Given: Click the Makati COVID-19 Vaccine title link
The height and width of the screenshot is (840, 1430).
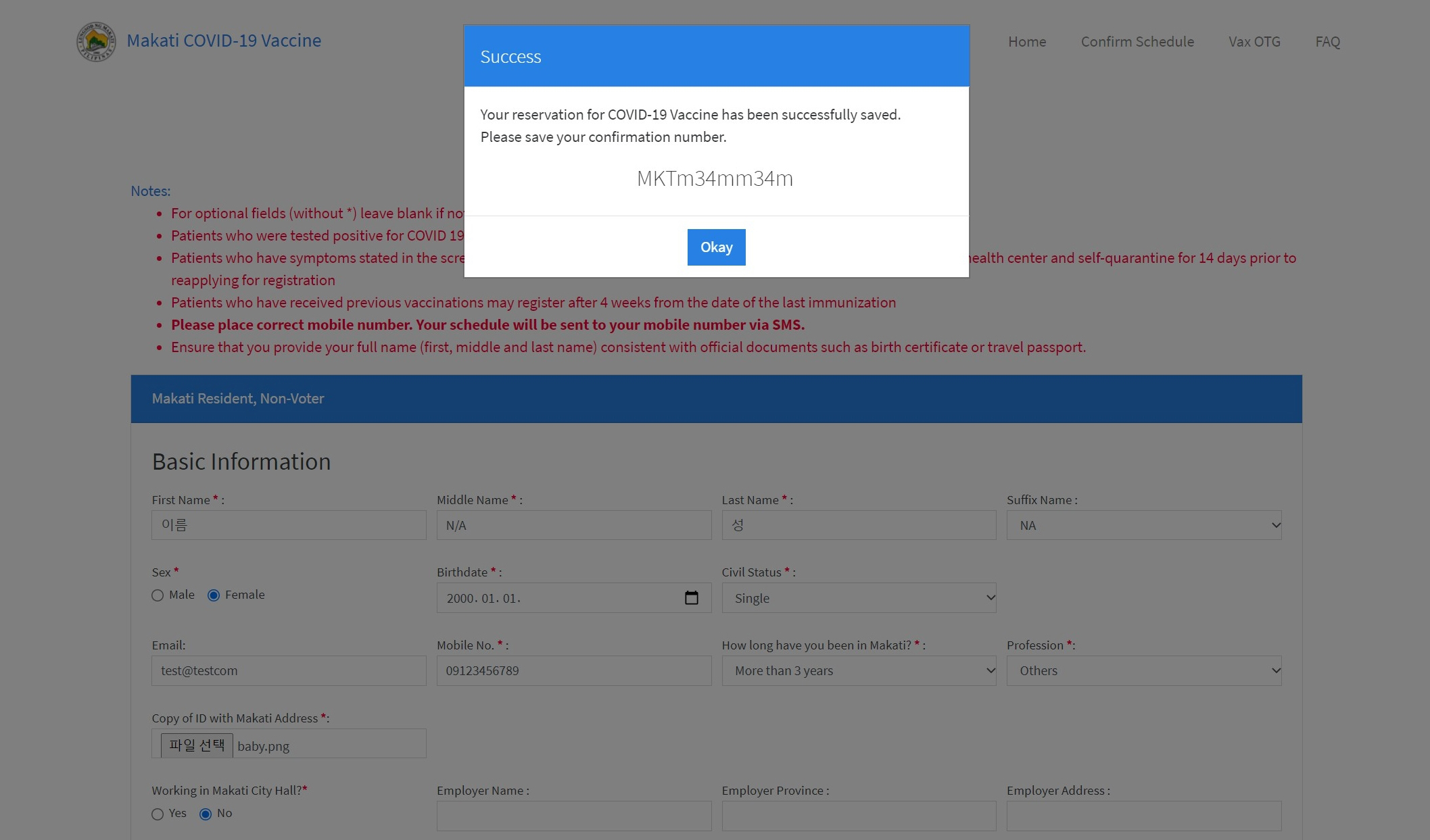Looking at the screenshot, I should point(224,41).
